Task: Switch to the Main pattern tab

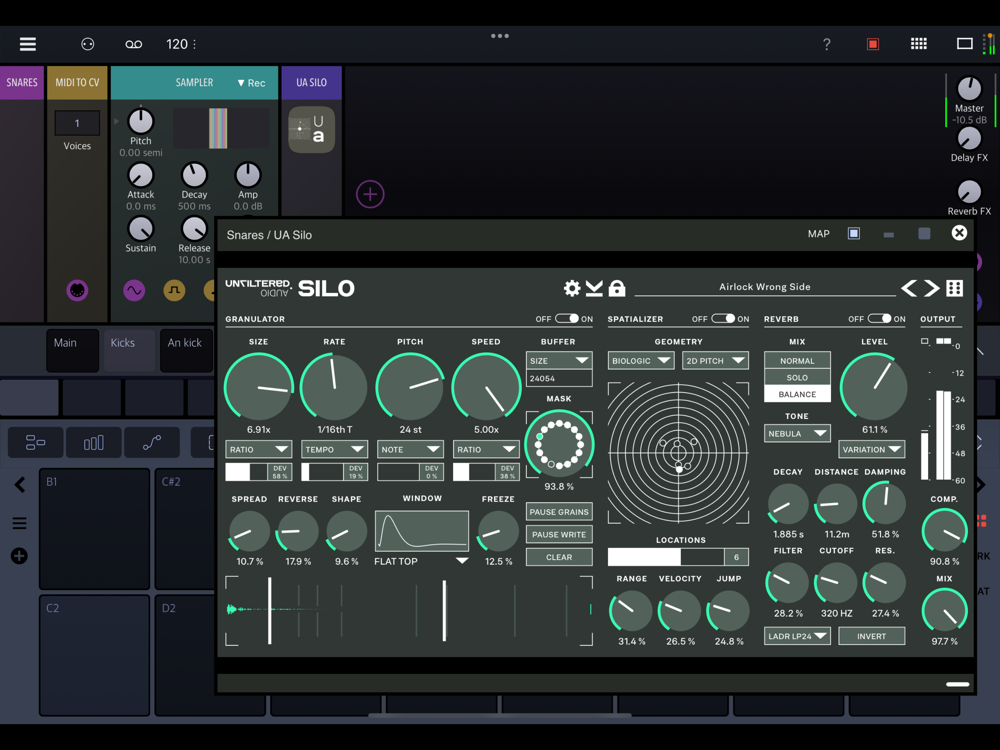Action: (72, 349)
